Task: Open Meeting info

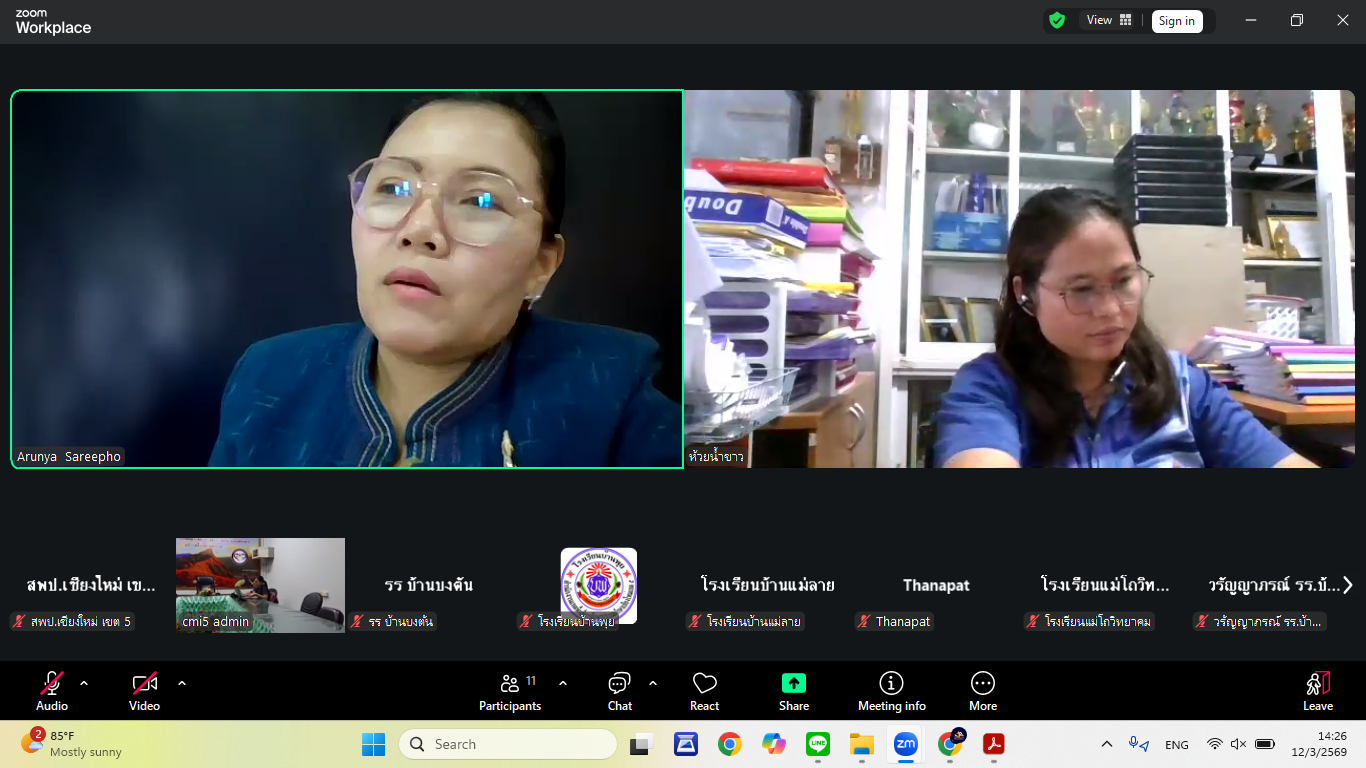Action: [891, 691]
